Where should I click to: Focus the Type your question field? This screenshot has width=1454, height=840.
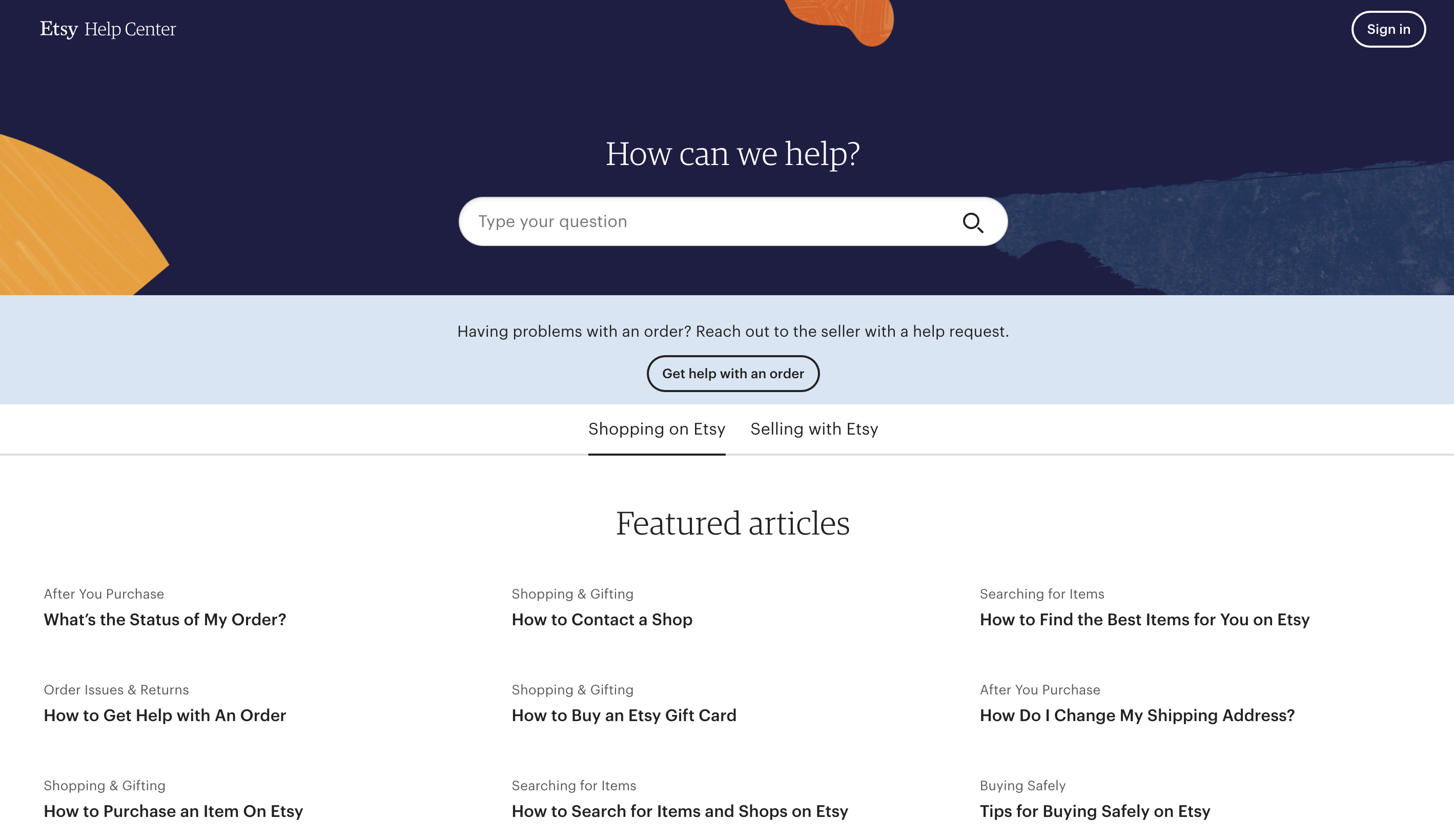tap(709, 221)
